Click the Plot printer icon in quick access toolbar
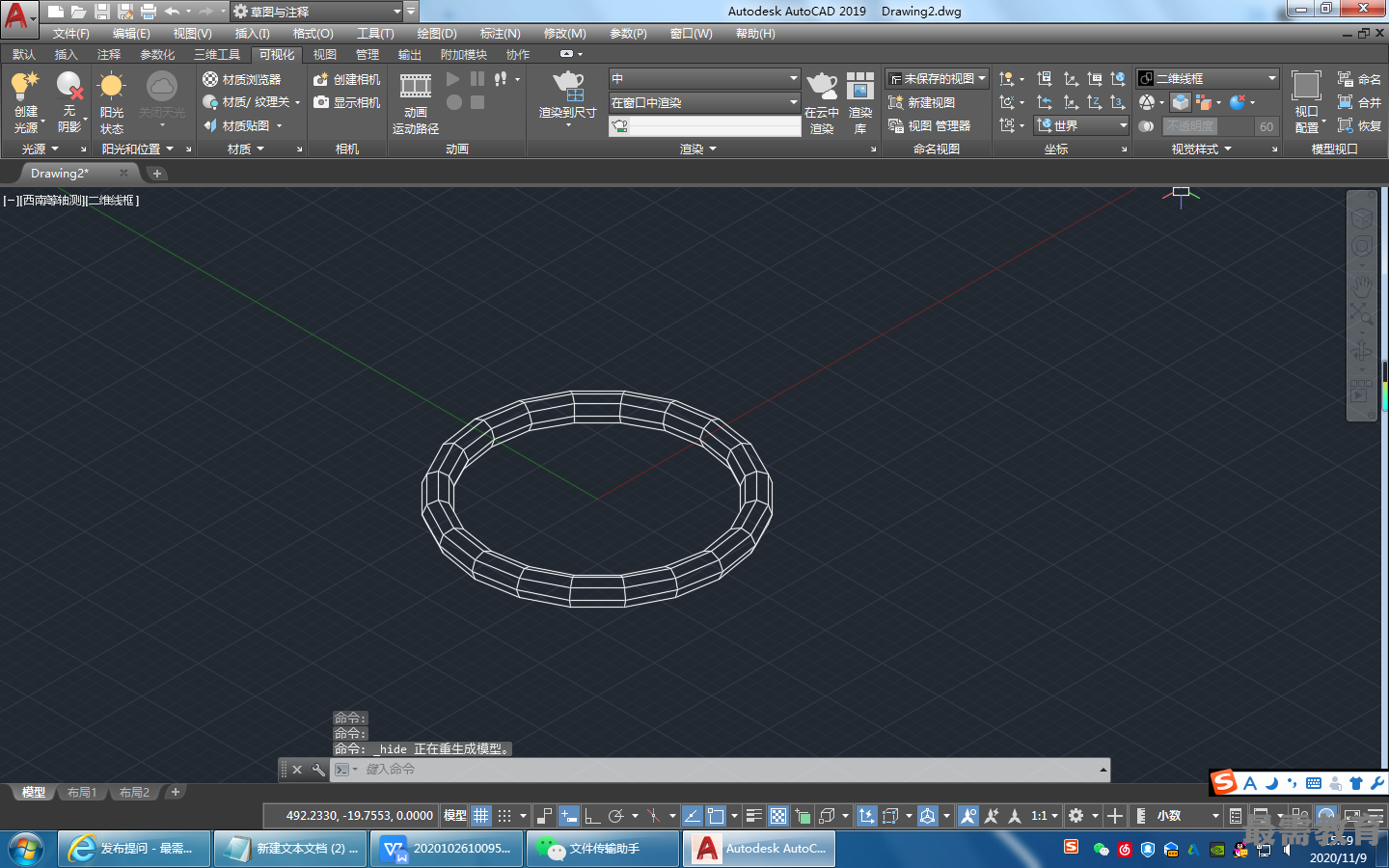Viewport: 1389px width, 868px height. coord(149,12)
